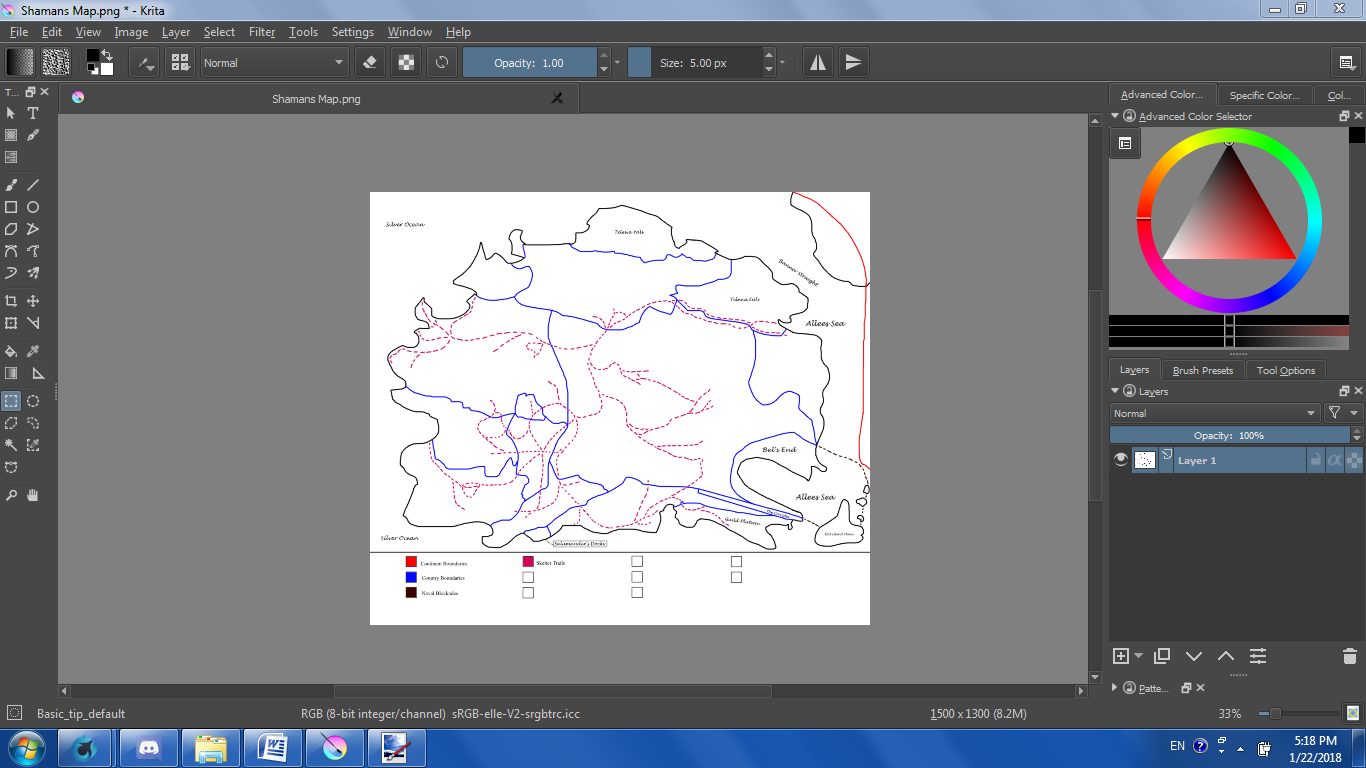Adjust the brush Opacity slider in toolbar
The width and height of the screenshot is (1366, 768).
(529, 63)
